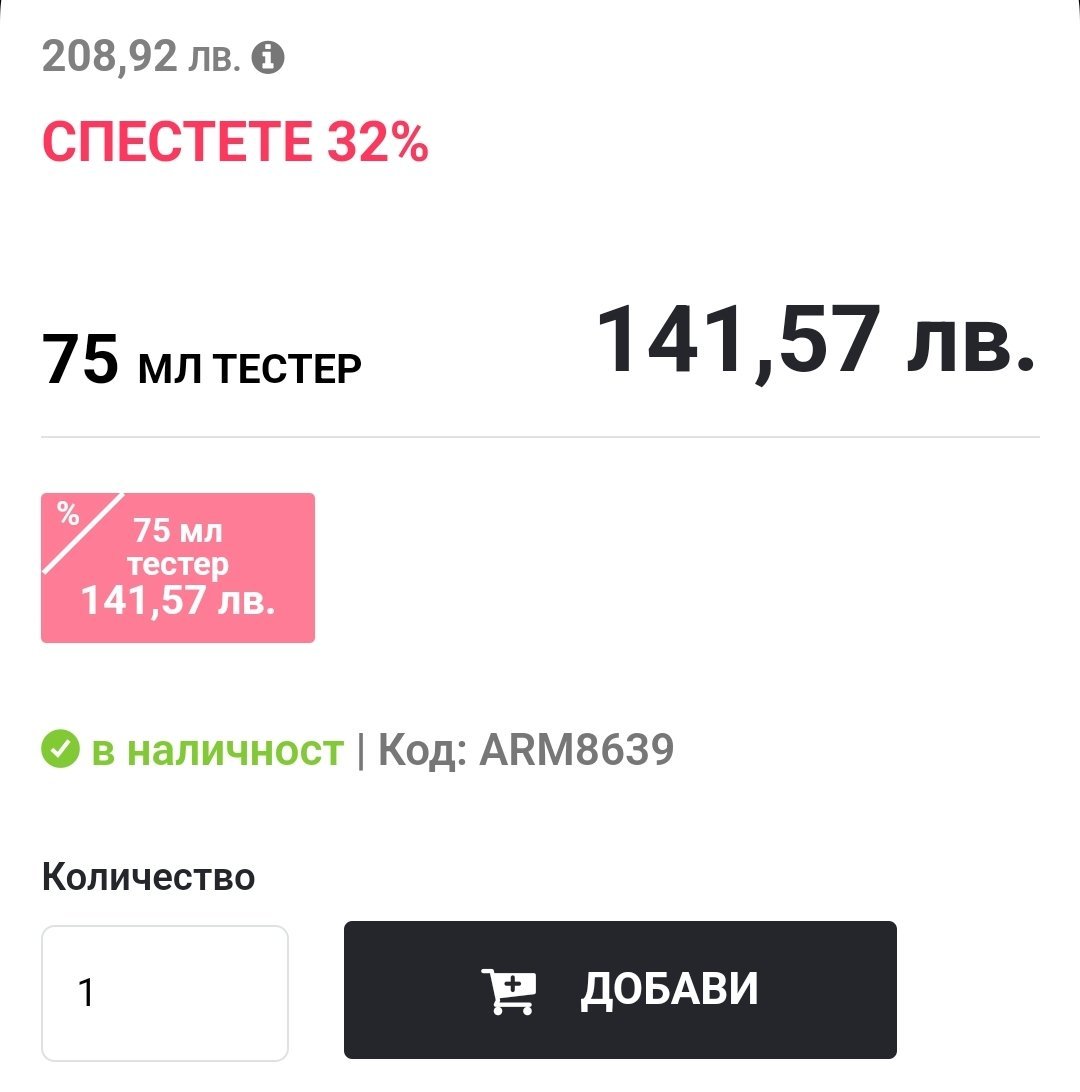1080x1092 pixels.
Task: Click the product code ARM8639
Action: coord(577,749)
